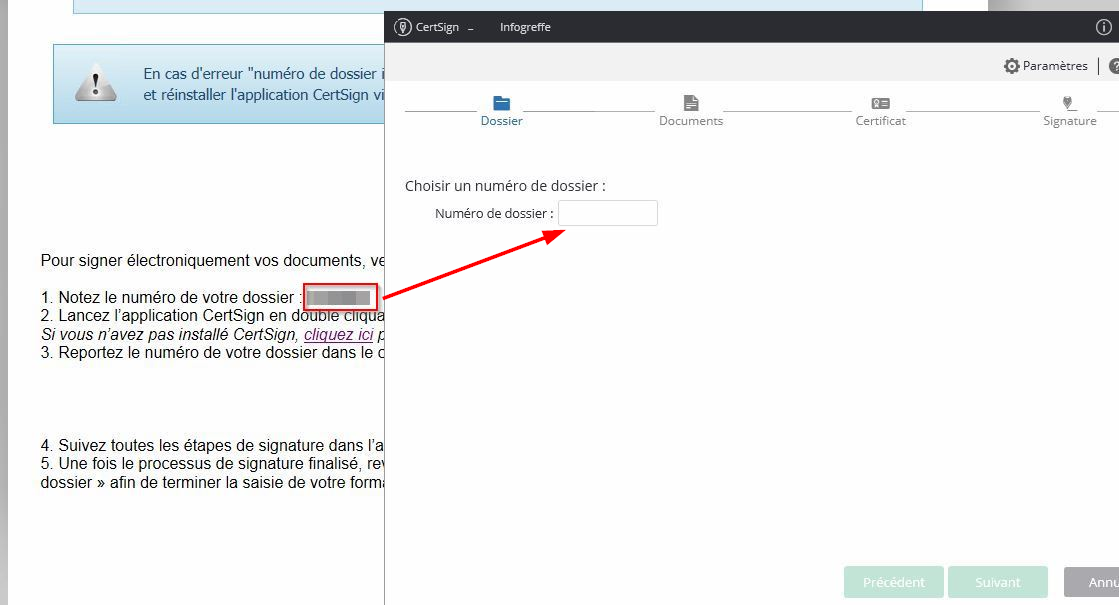This screenshot has width=1119, height=605.
Task: Select the Documents page step icon
Action: coord(691,103)
